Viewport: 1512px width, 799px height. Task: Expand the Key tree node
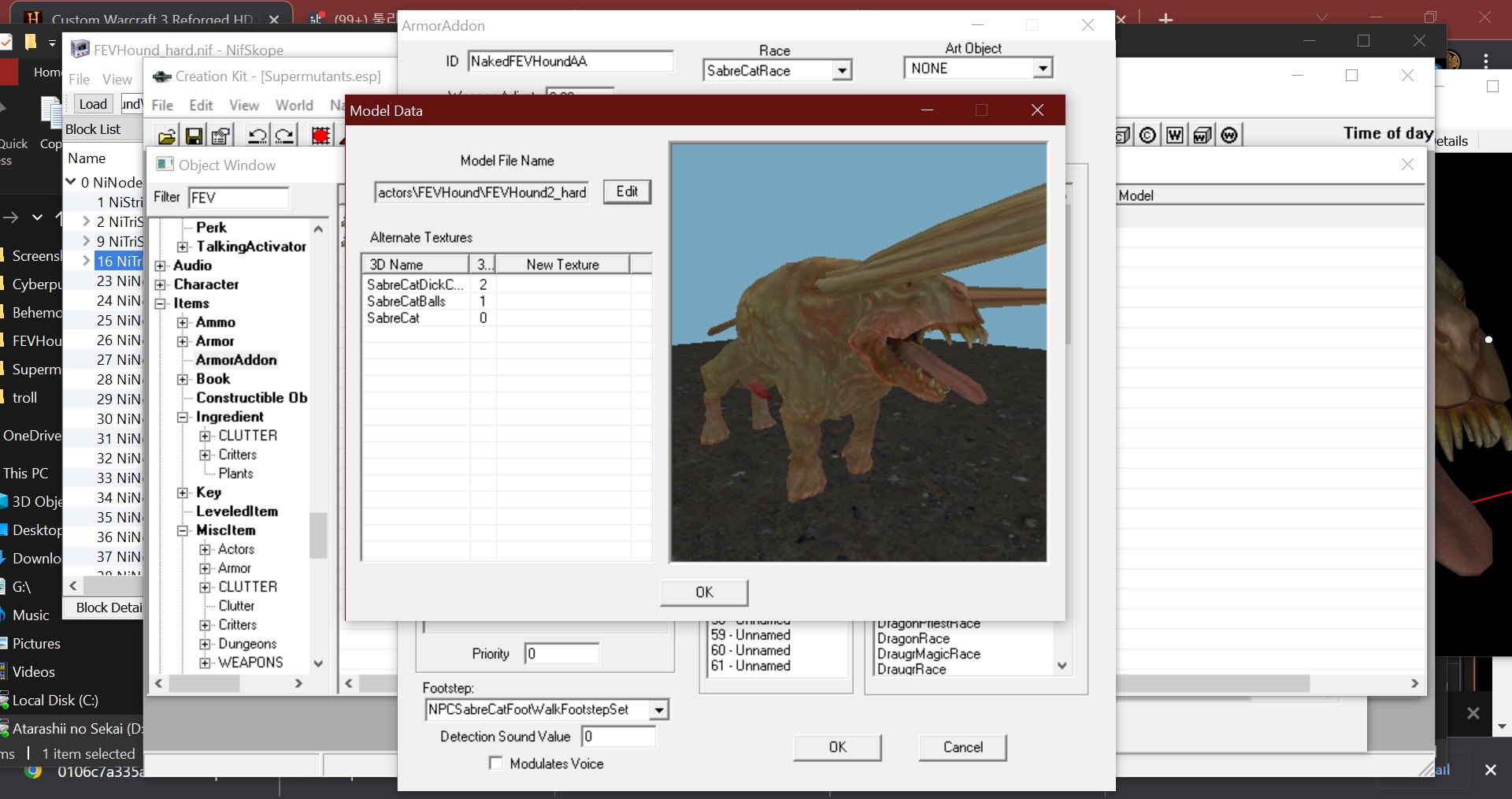pos(183,492)
